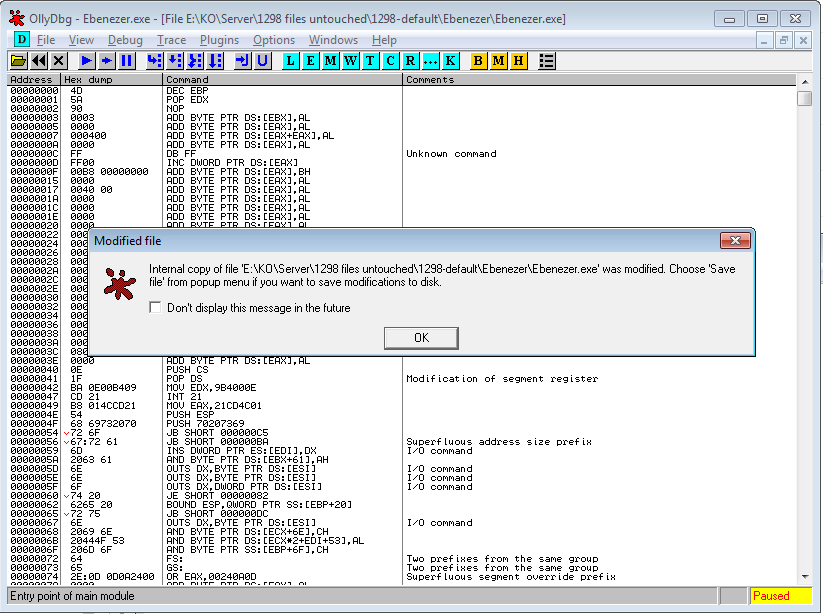The width and height of the screenshot is (823, 614).
Task: Open Call stack with K icon
Action: point(450,61)
